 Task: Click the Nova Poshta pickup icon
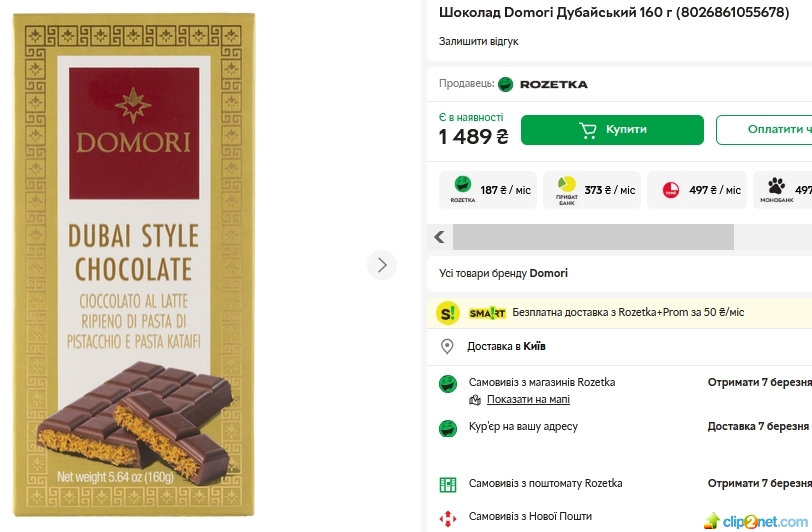click(x=448, y=517)
